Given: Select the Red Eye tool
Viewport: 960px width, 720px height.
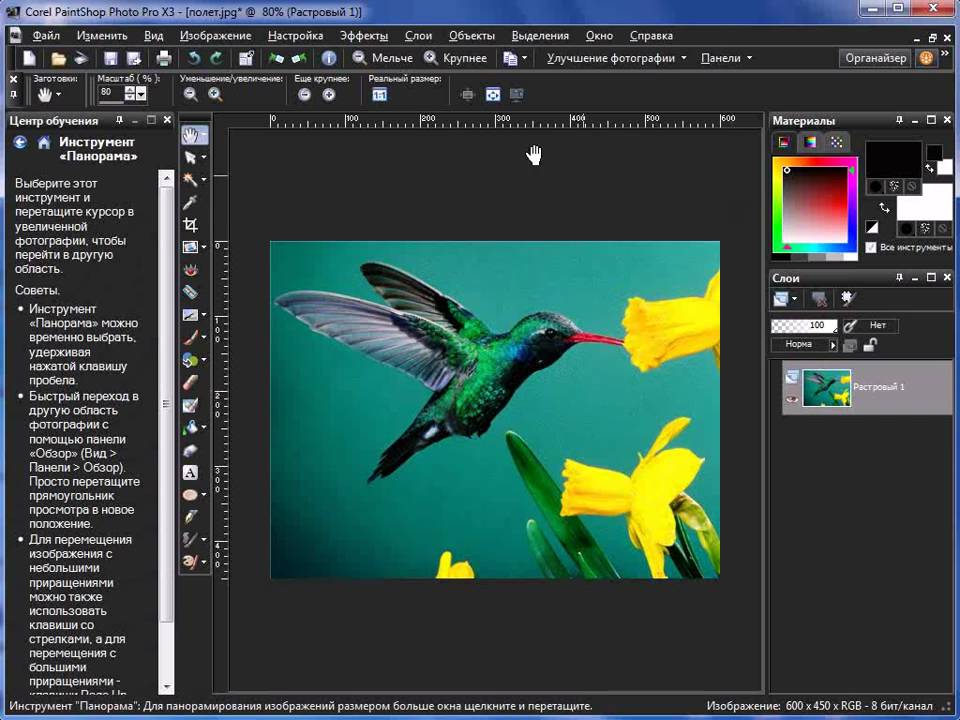Looking at the screenshot, I should [x=190, y=269].
